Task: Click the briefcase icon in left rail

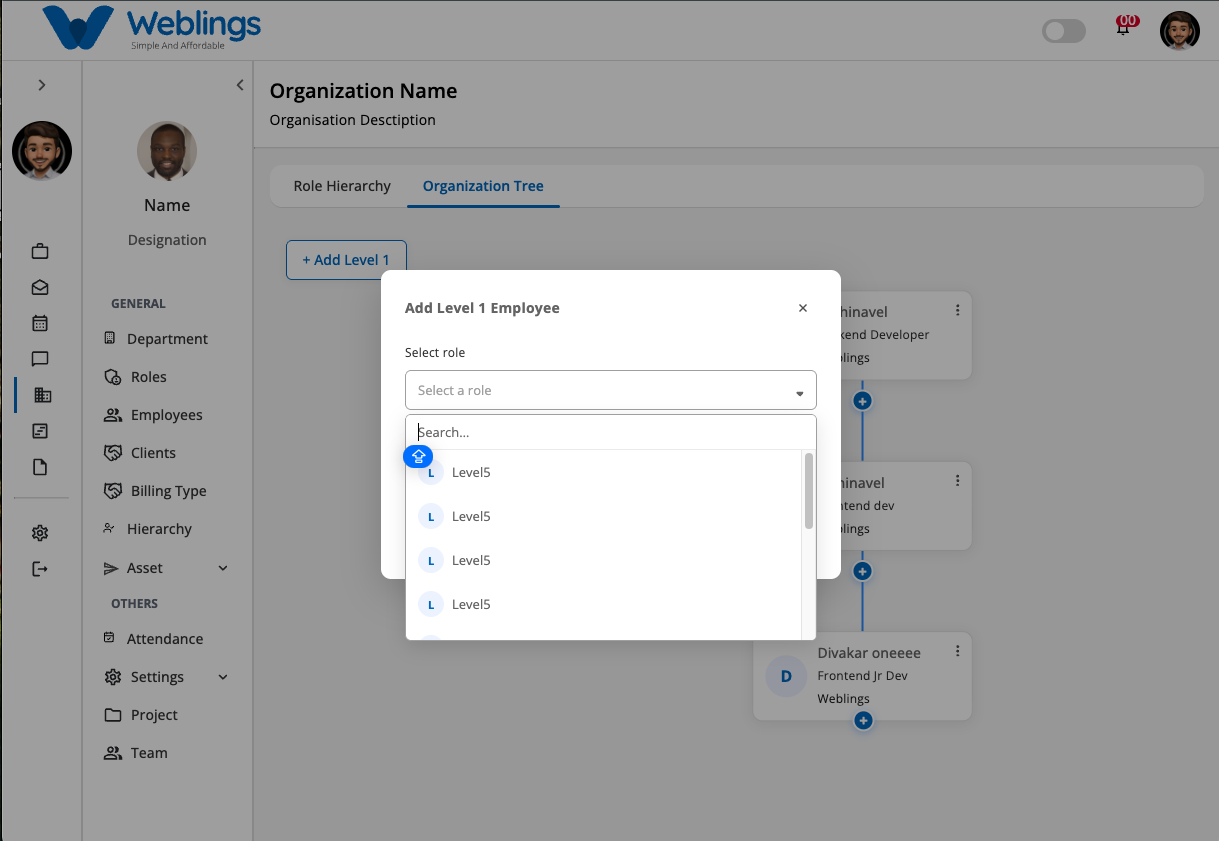Action: [x=40, y=251]
